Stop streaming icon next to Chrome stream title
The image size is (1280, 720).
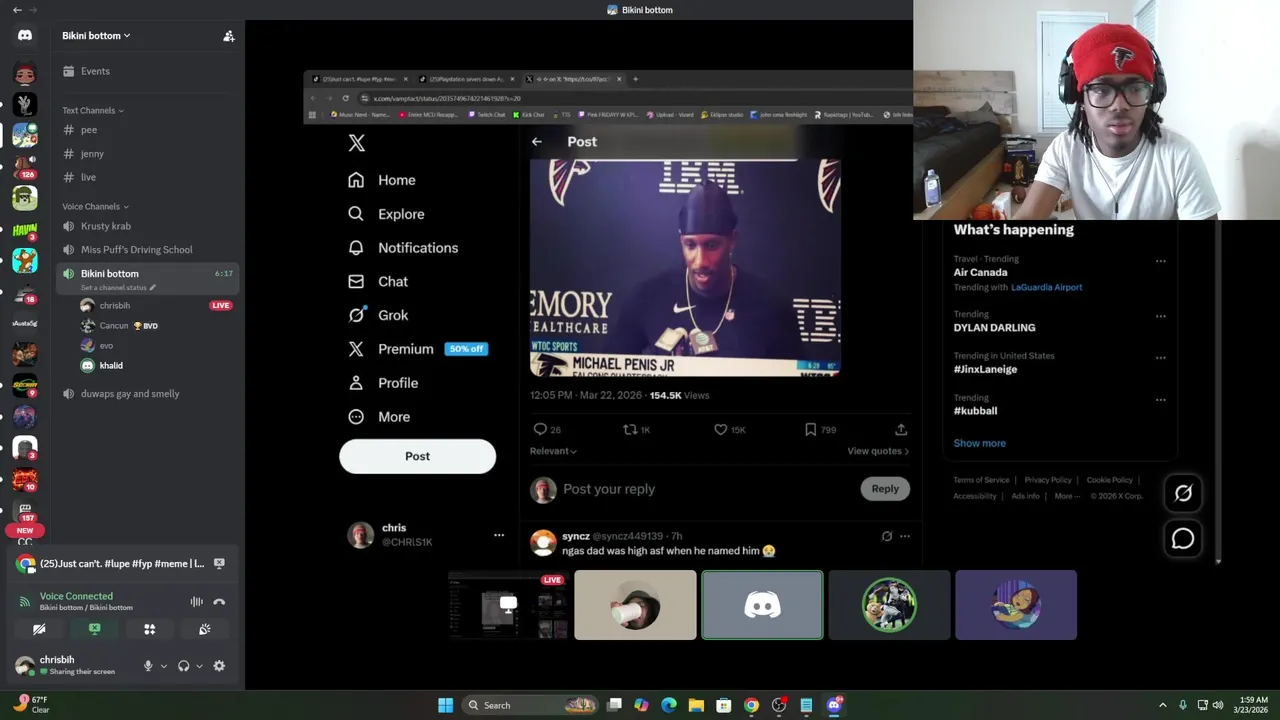[x=219, y=563]
